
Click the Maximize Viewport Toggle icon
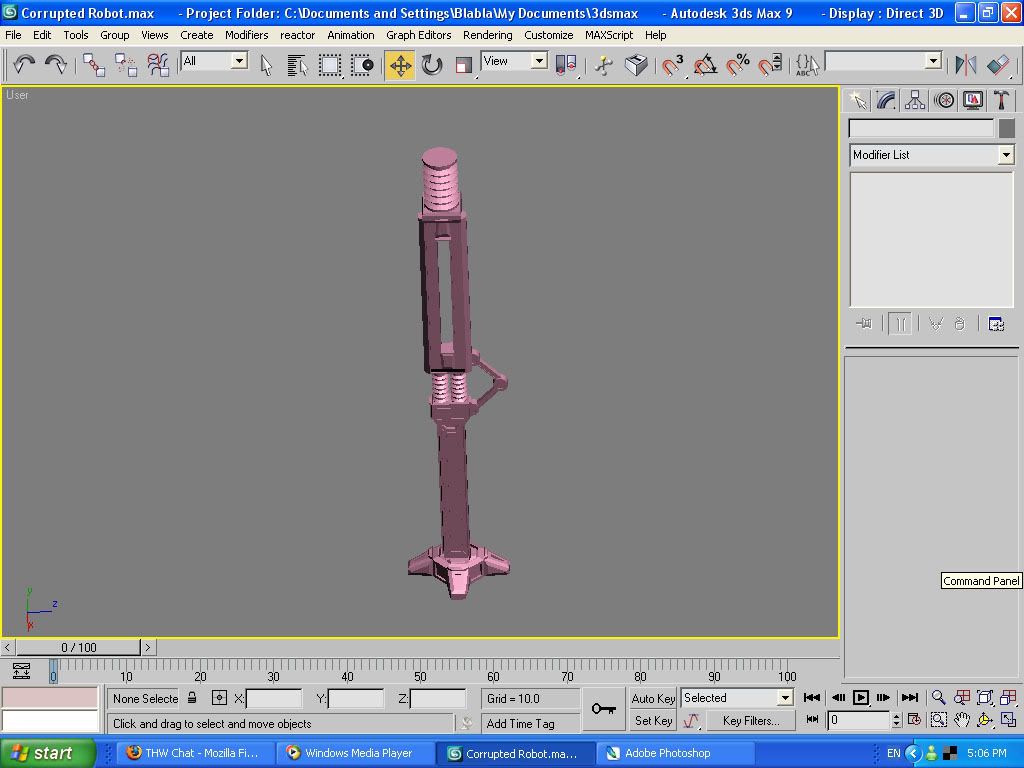(x=1008, y=720)
